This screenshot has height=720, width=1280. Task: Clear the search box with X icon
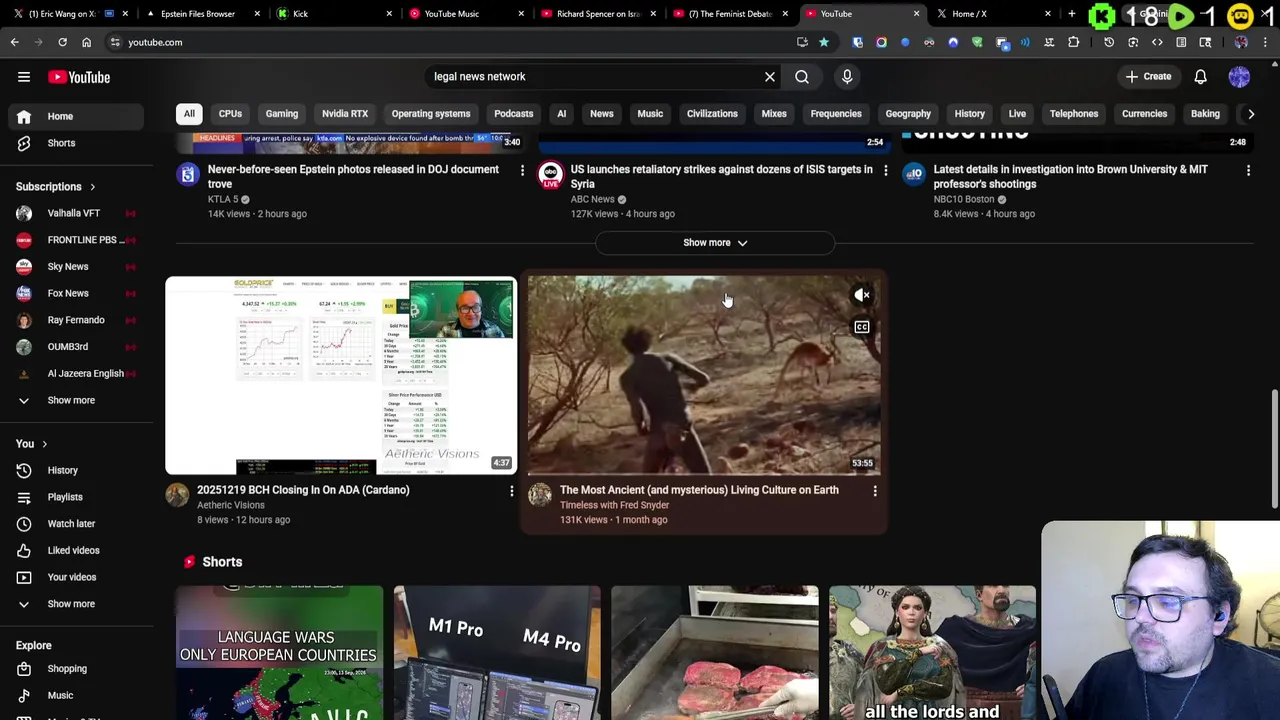pyautogui.click(x=770, y=77)
